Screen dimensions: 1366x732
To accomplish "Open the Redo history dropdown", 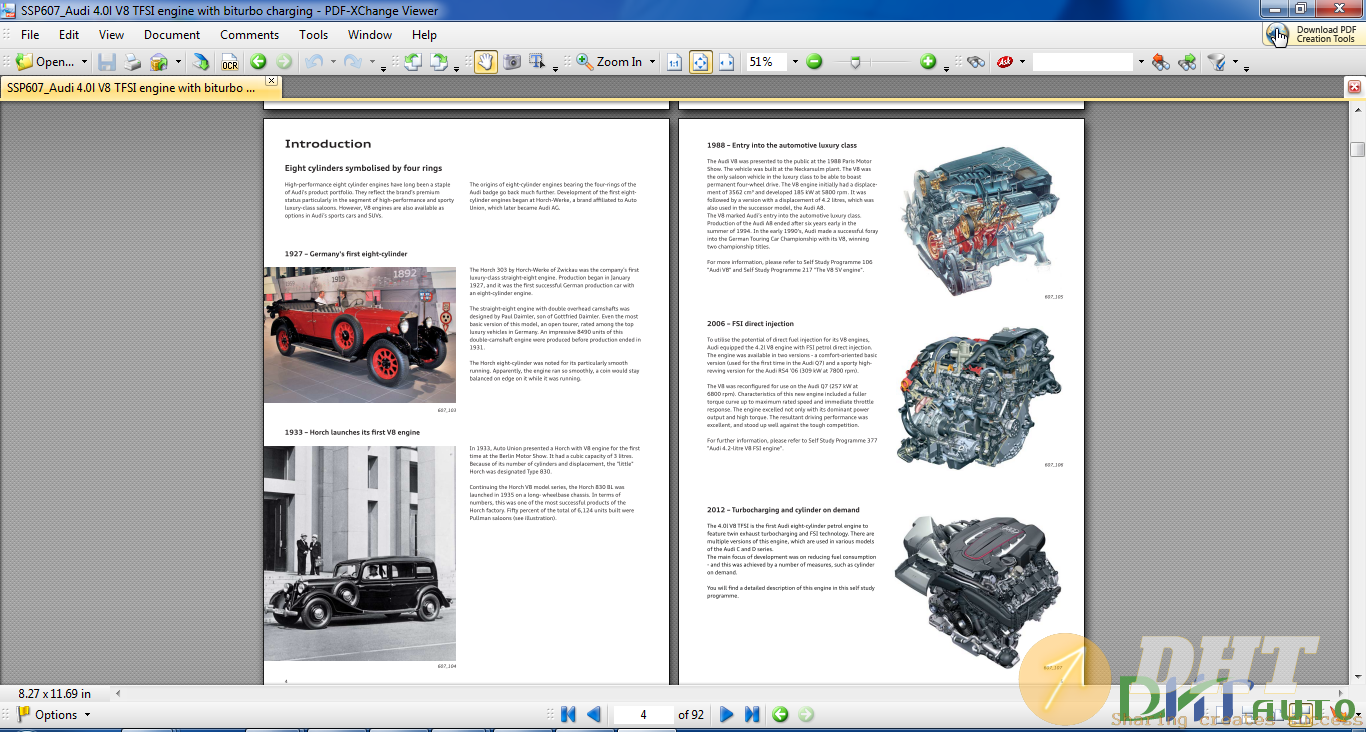I will 371,62.
